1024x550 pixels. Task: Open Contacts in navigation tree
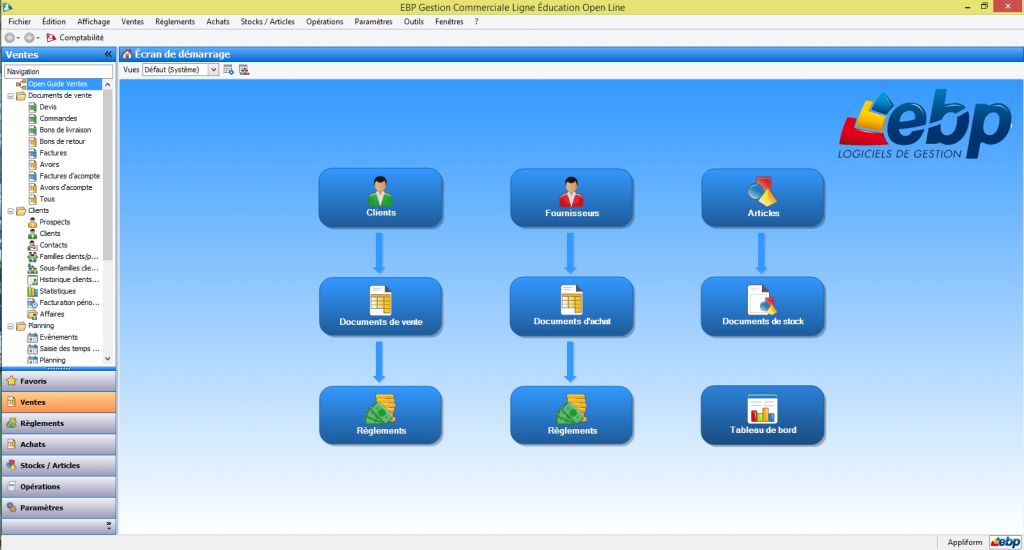pos(53,245)
